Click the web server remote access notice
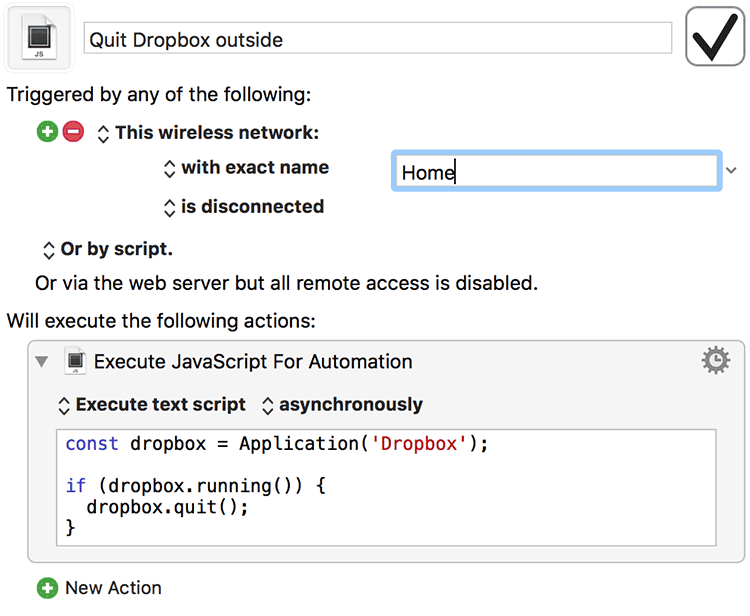The width and height of the screenshot is (750, 616). tap(287, 283)
